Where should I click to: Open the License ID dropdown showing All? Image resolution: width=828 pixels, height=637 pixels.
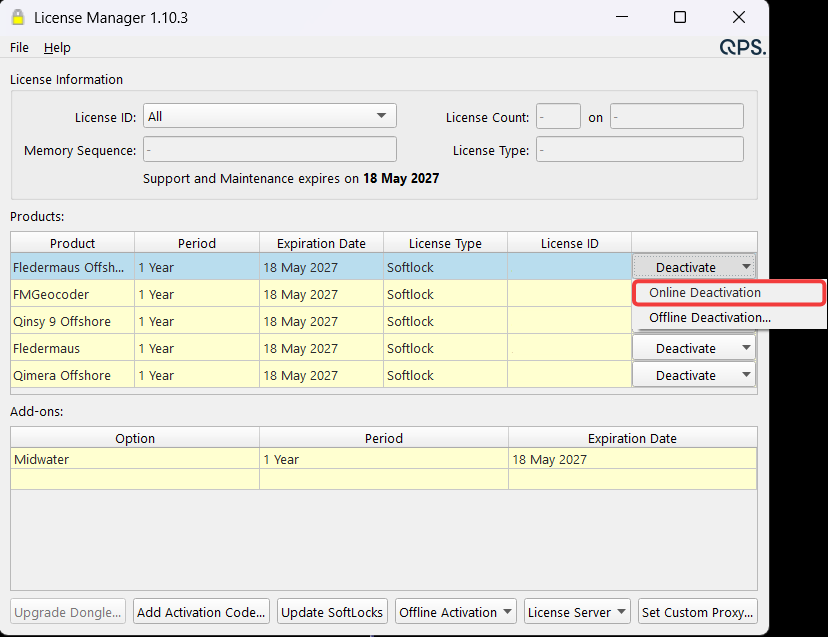(x=270, y=116)
